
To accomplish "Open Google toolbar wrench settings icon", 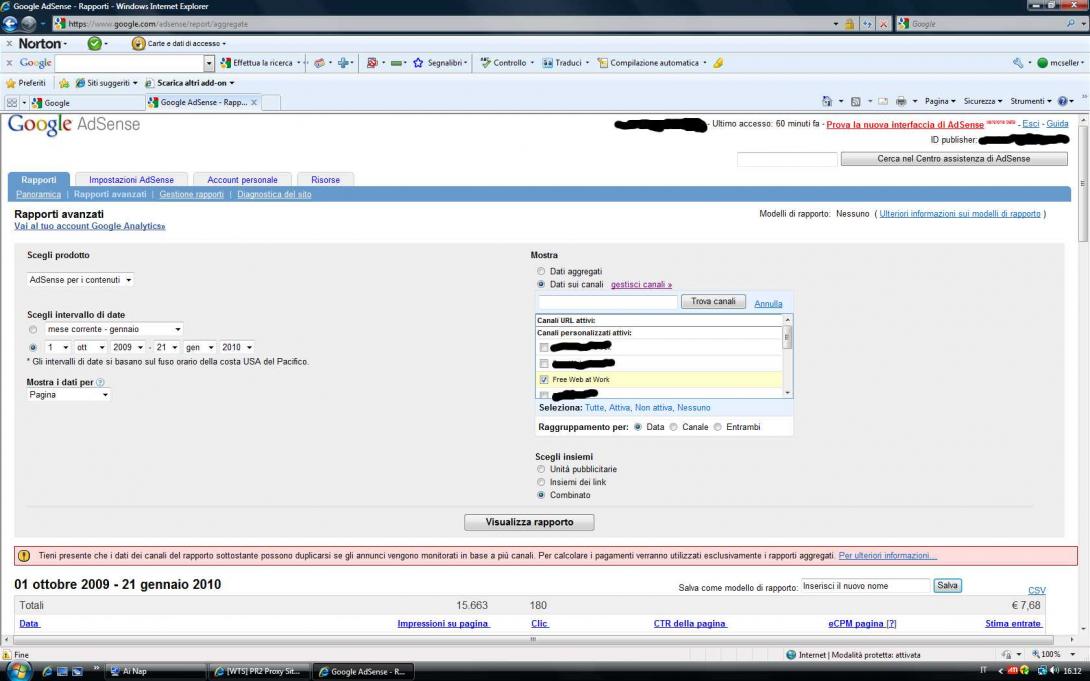I will pos(1018,63).
